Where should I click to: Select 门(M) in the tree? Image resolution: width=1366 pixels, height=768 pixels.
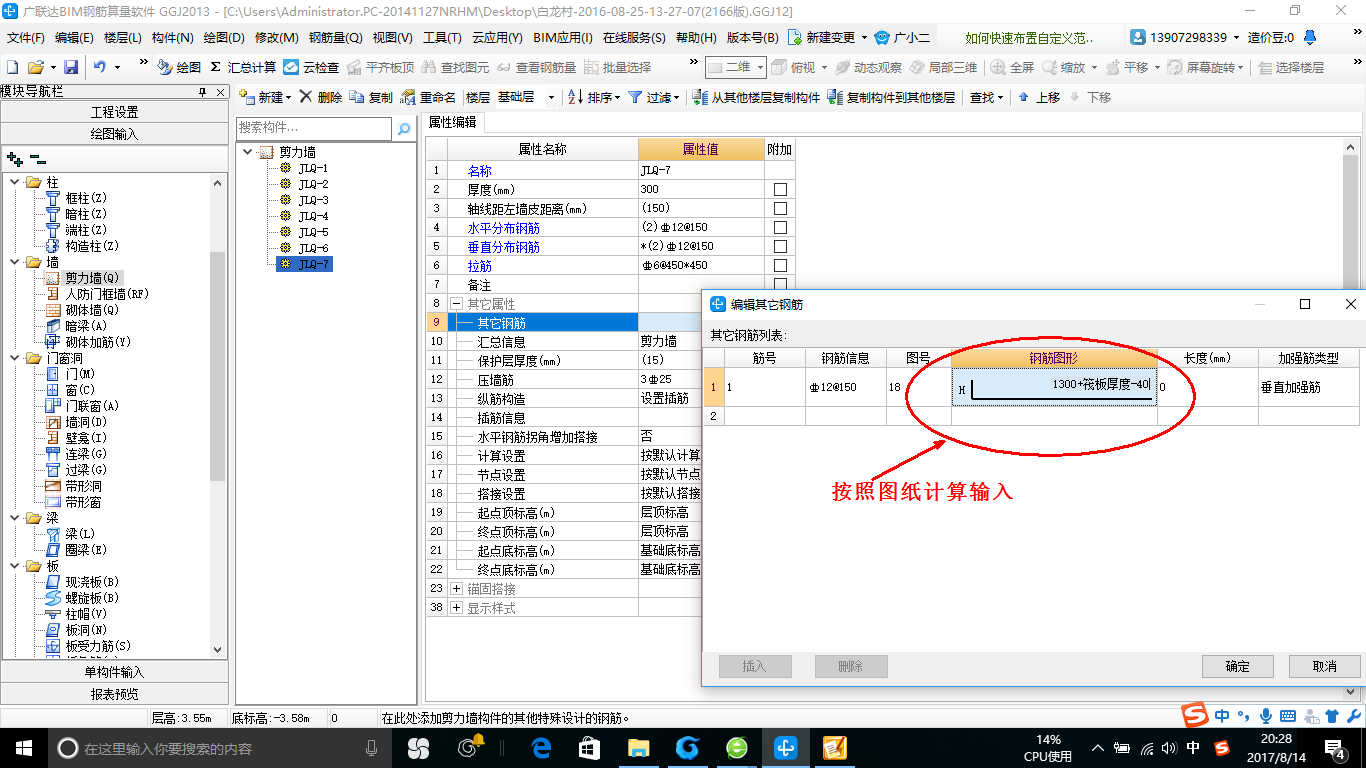point(80,374)
